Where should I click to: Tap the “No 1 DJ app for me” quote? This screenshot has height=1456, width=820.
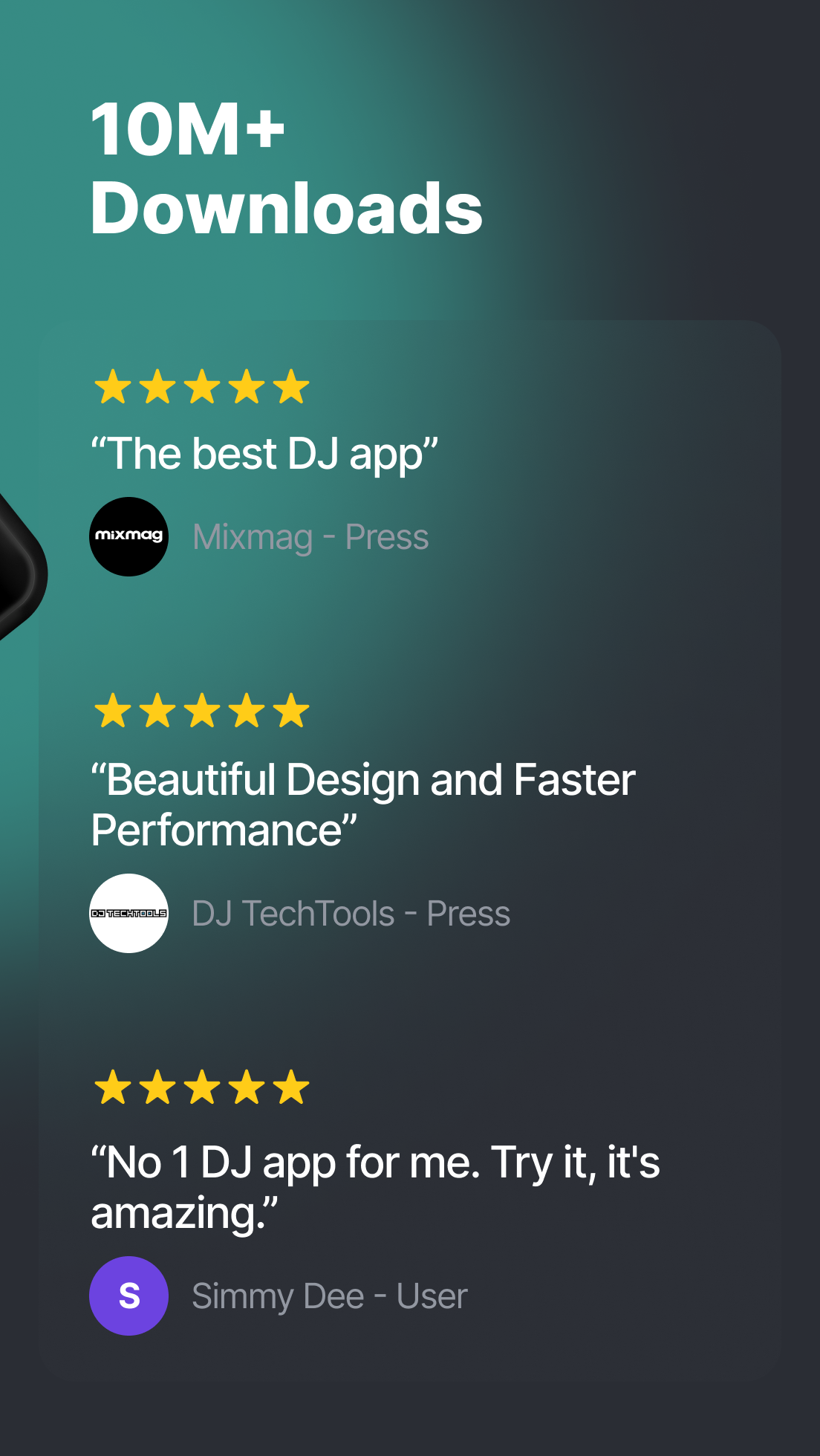point(375,1187)
